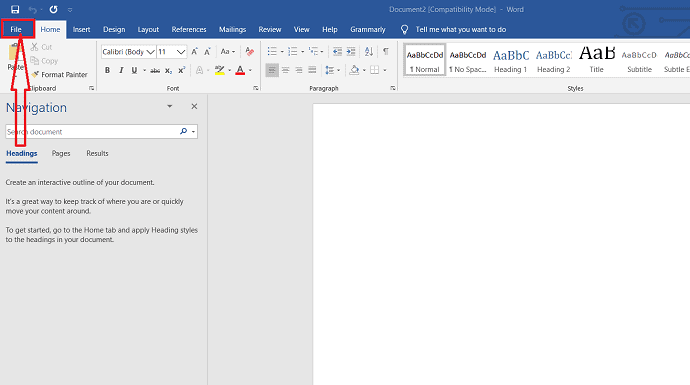Click the Undo arrow in the title bar
Image resolution: width=690 pixels, height=385 pixels.
(33, 9)
